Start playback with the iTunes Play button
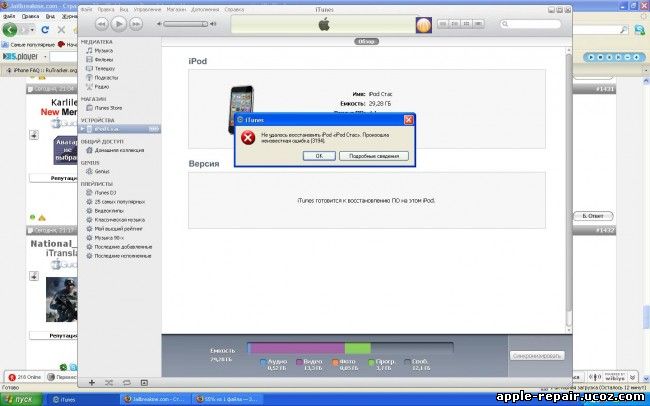The image size is (650, 406). 119,24
